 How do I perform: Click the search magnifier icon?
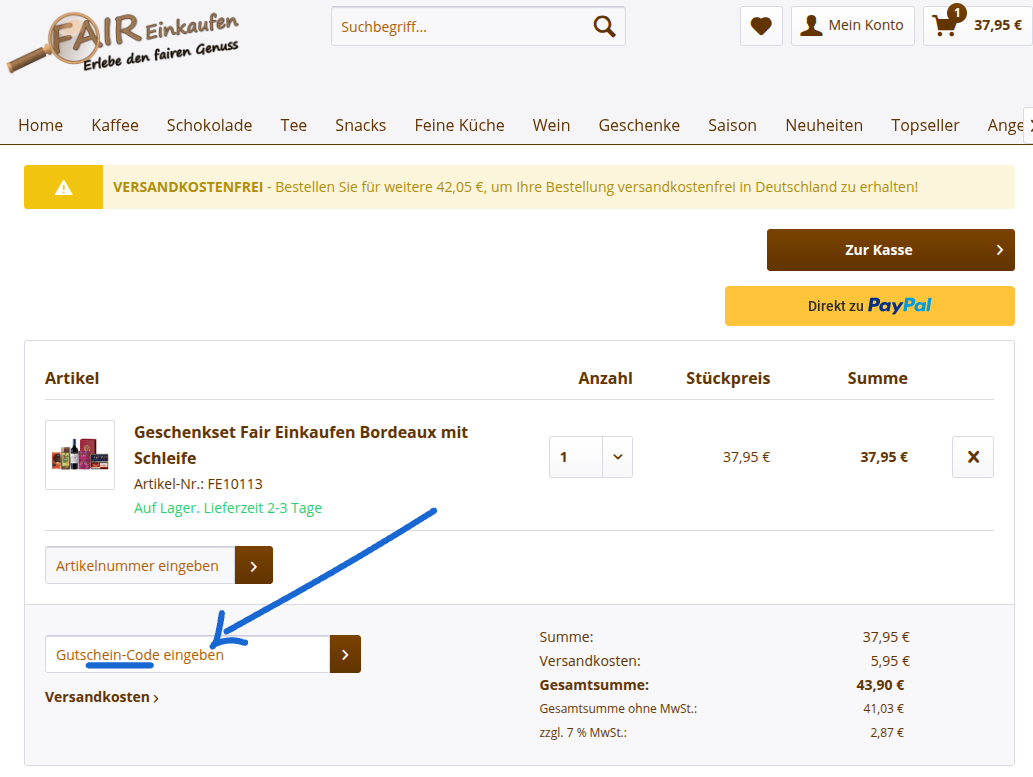pyautogui.click(x=604, y=26)
